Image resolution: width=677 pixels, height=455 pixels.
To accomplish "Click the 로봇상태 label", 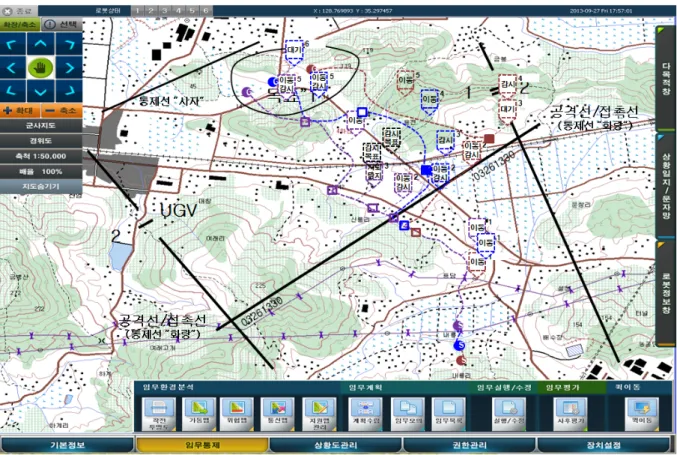I will tap(108, 11).
